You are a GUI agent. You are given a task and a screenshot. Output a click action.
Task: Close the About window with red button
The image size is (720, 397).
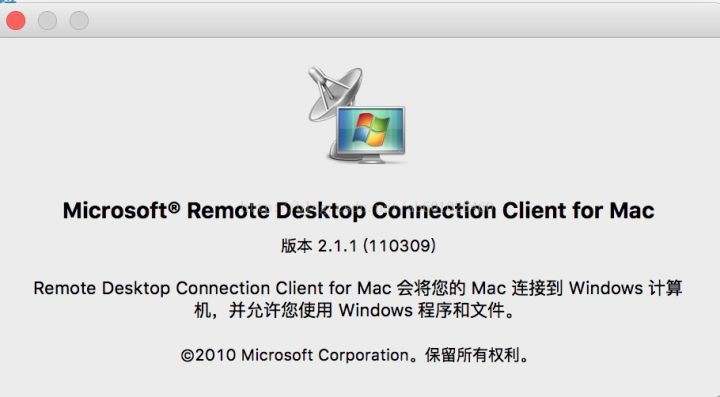(x=16, y=21)
